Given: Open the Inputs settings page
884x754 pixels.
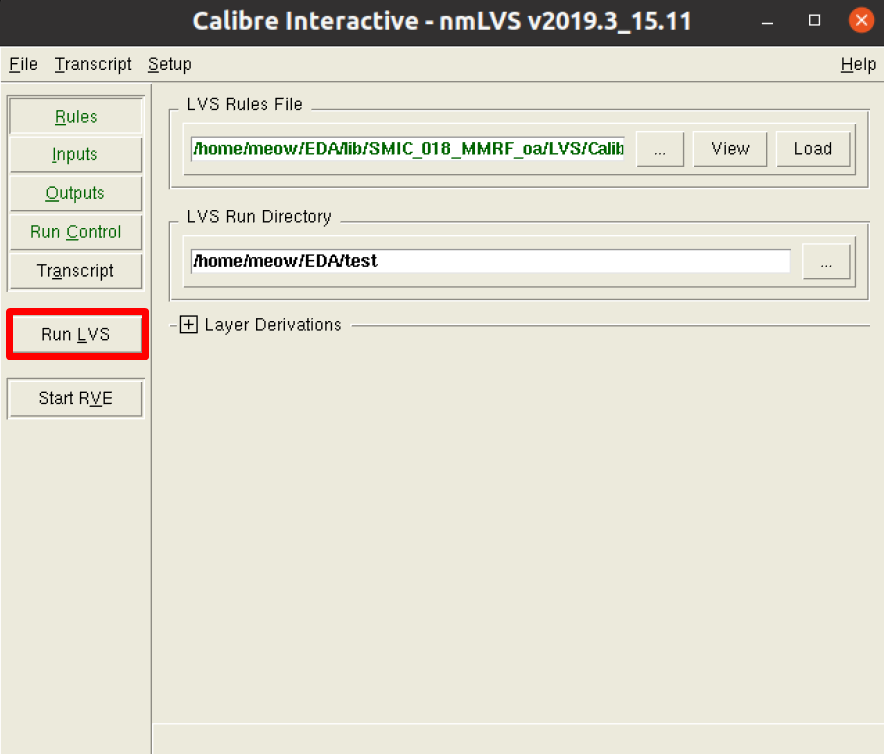Looking at the screenshot, I should point(75,154).
